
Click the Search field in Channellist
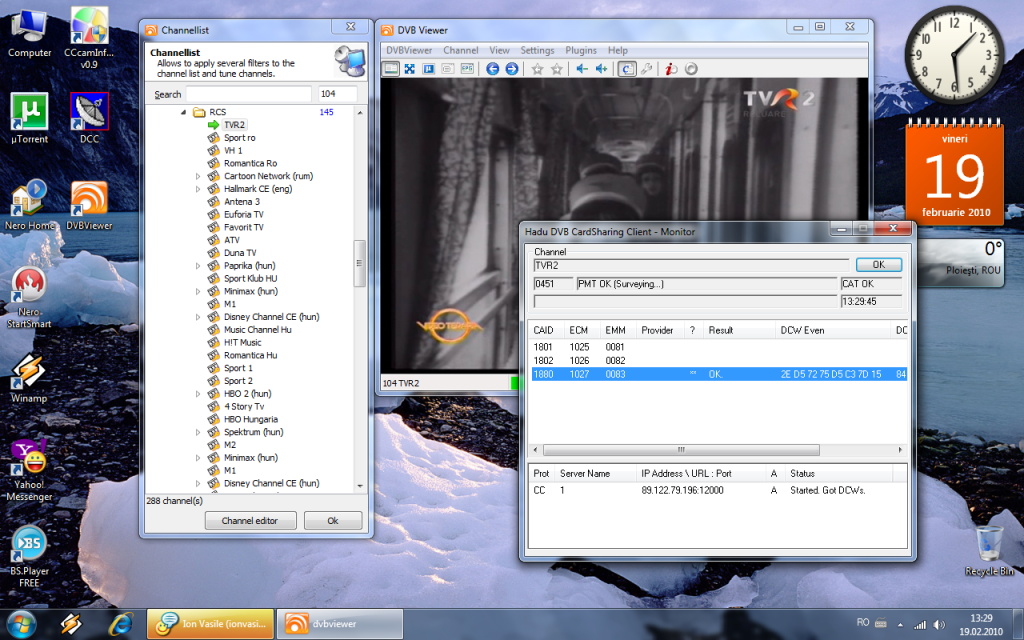(x=248, y=94)
